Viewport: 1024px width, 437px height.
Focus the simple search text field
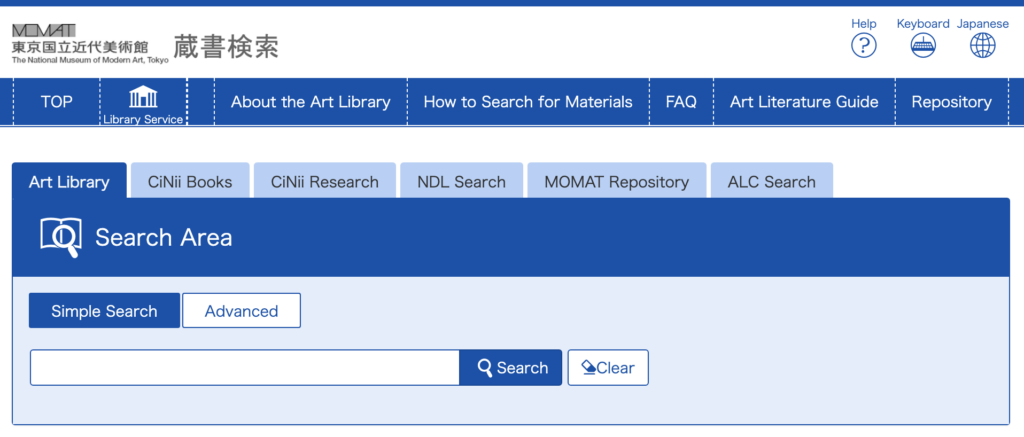tap(245, 368)
